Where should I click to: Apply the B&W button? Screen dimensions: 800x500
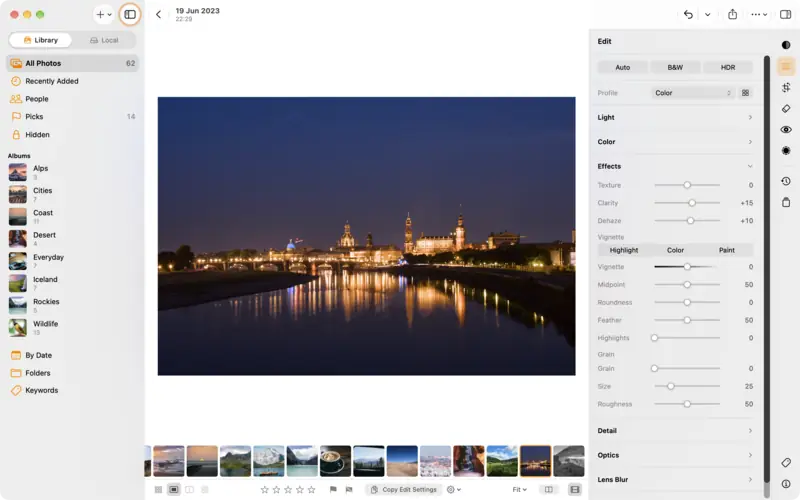pos(675,67)
